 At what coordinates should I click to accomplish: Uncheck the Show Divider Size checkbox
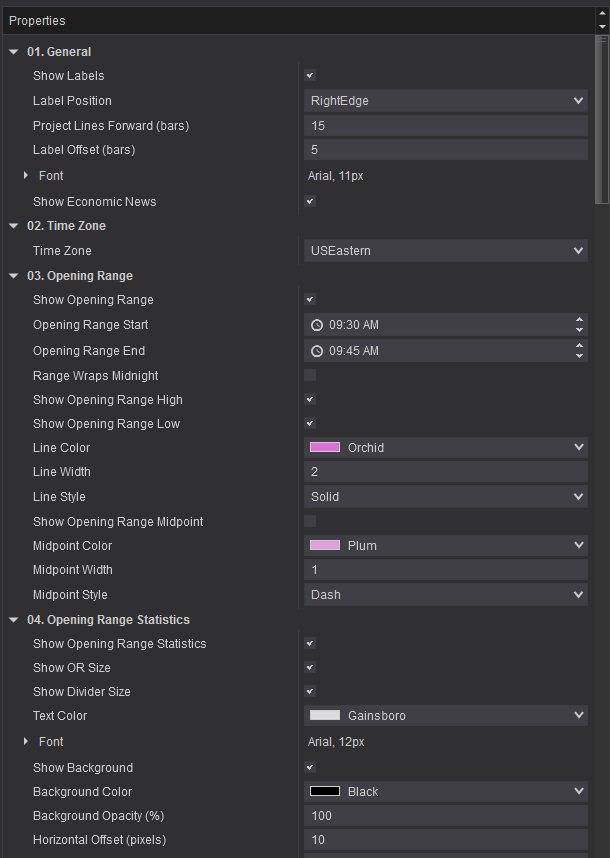click(310, 692)
